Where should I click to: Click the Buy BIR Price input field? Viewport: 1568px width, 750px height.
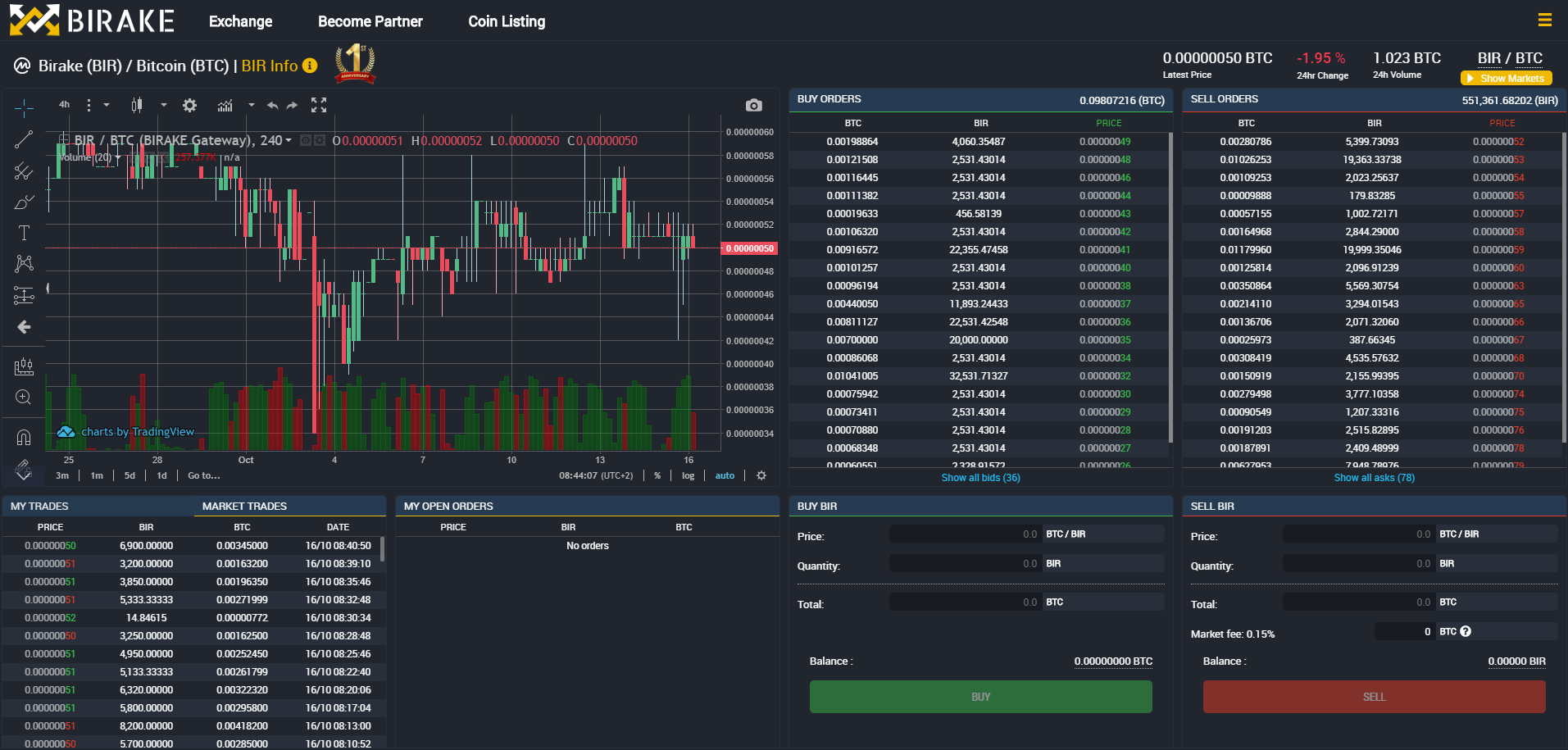(964, 534)
